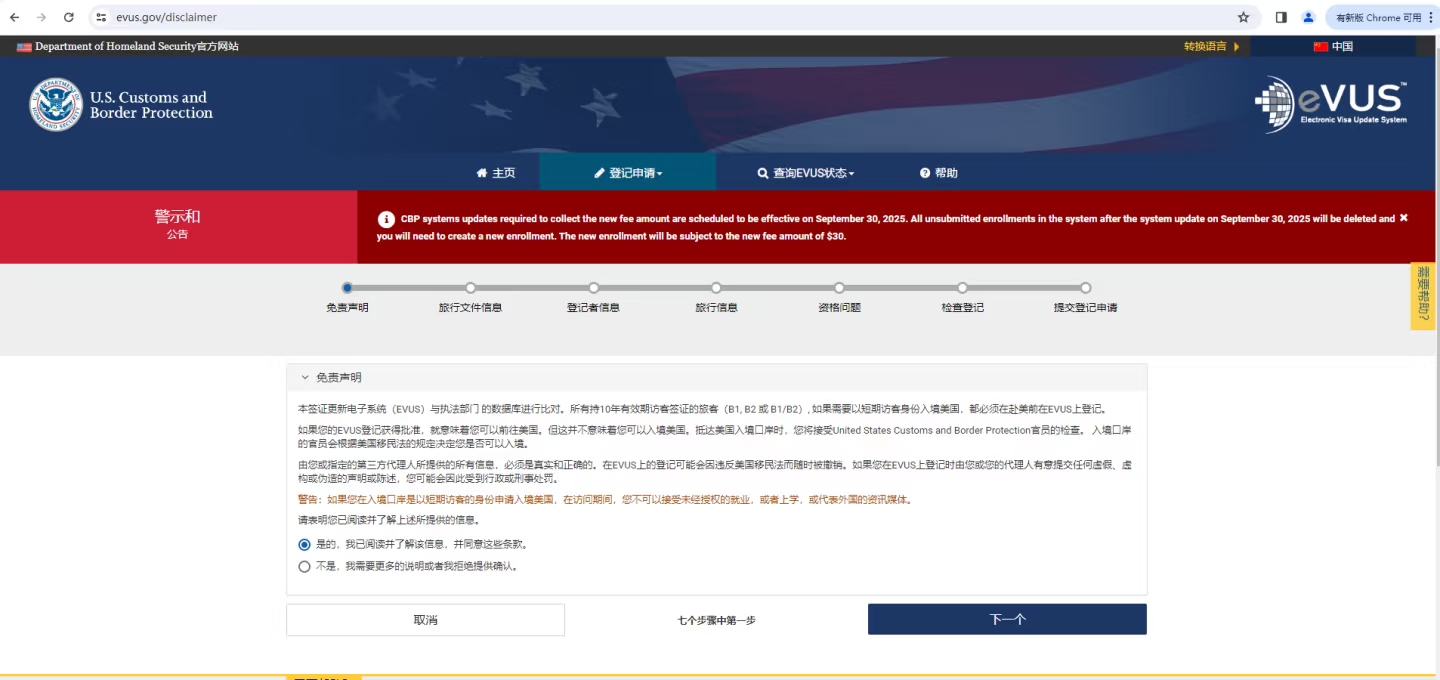
Task: Bookmark this page with star icon
Action: (1243, 17)
